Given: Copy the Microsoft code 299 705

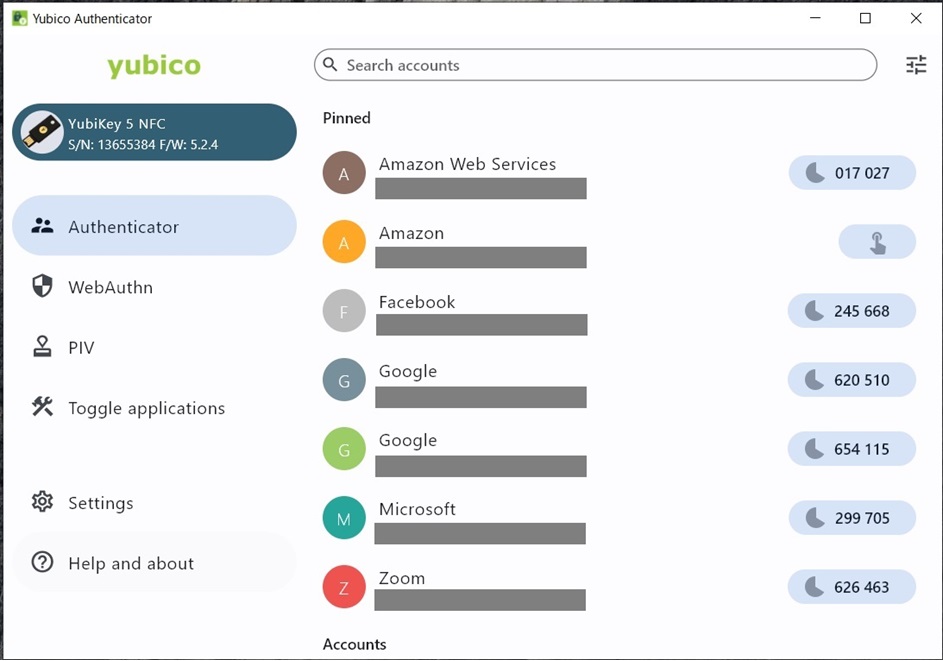Looking at the screenshot, I should (852, 518).
